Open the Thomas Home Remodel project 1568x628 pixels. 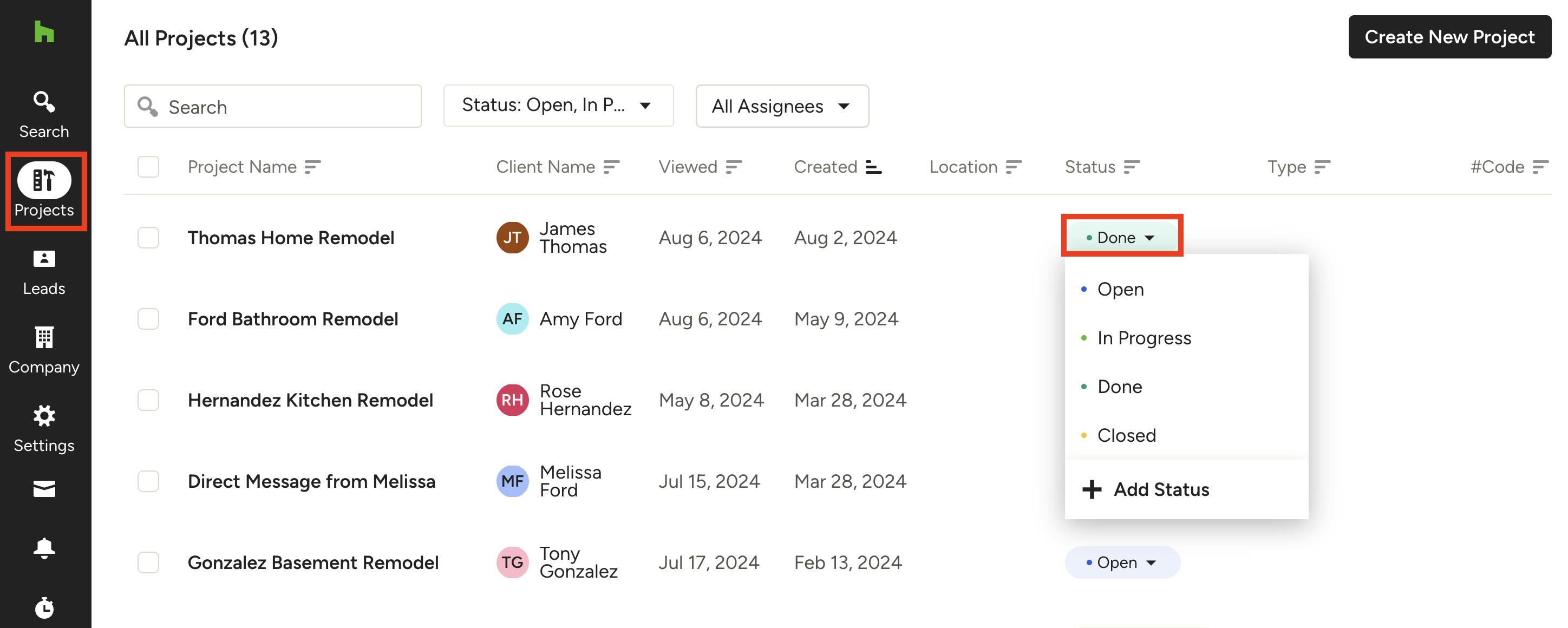[291, 237]
